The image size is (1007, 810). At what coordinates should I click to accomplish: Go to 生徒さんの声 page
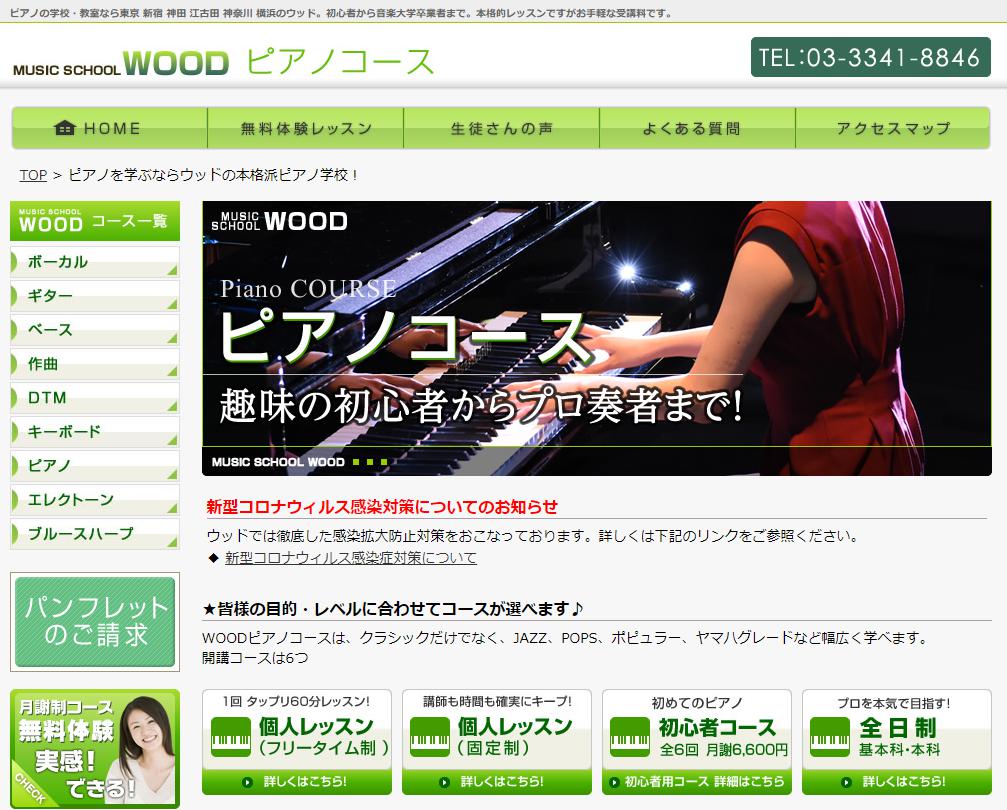(x=502, y=128)
